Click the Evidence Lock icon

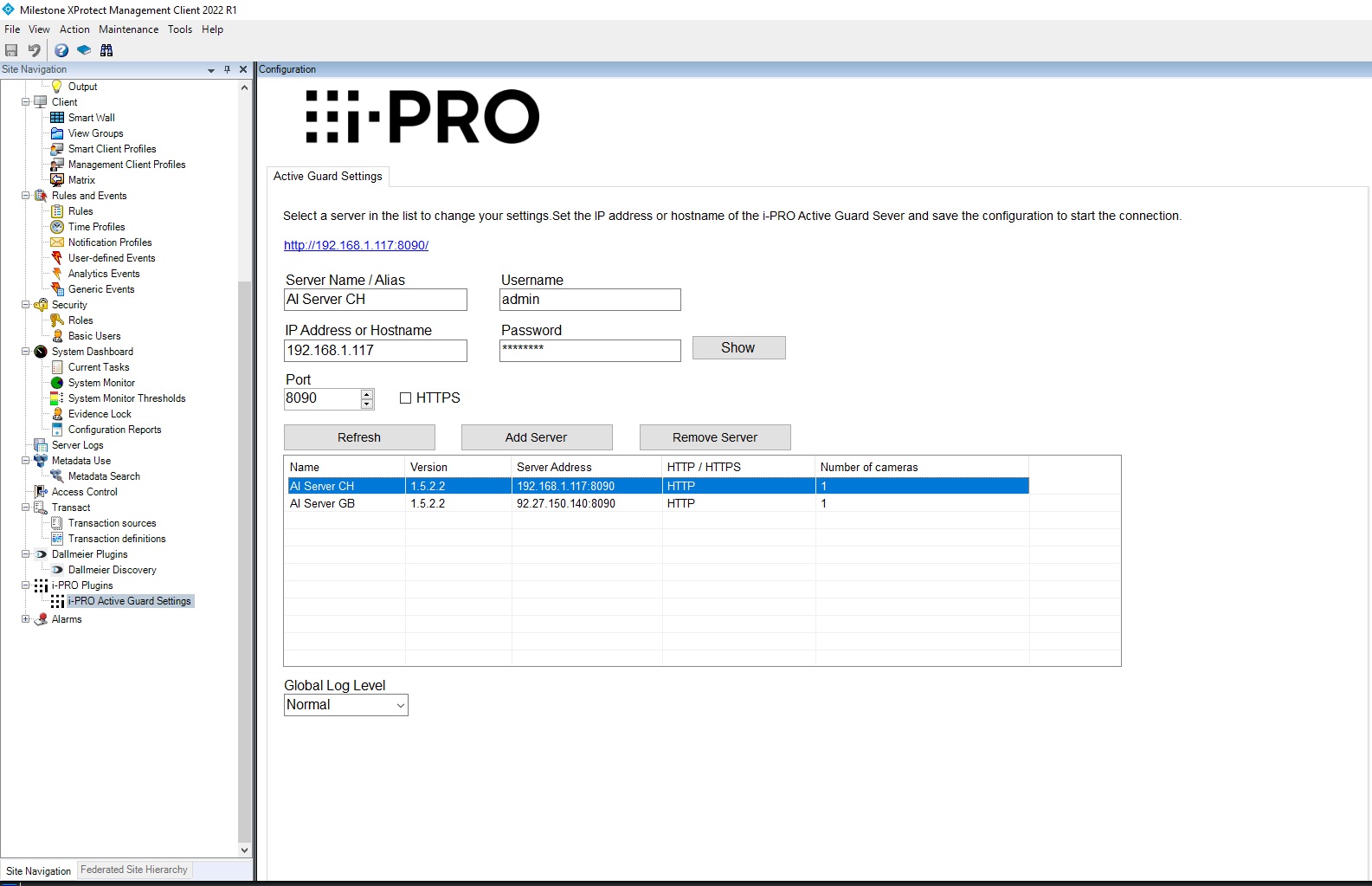click(57, 414)
